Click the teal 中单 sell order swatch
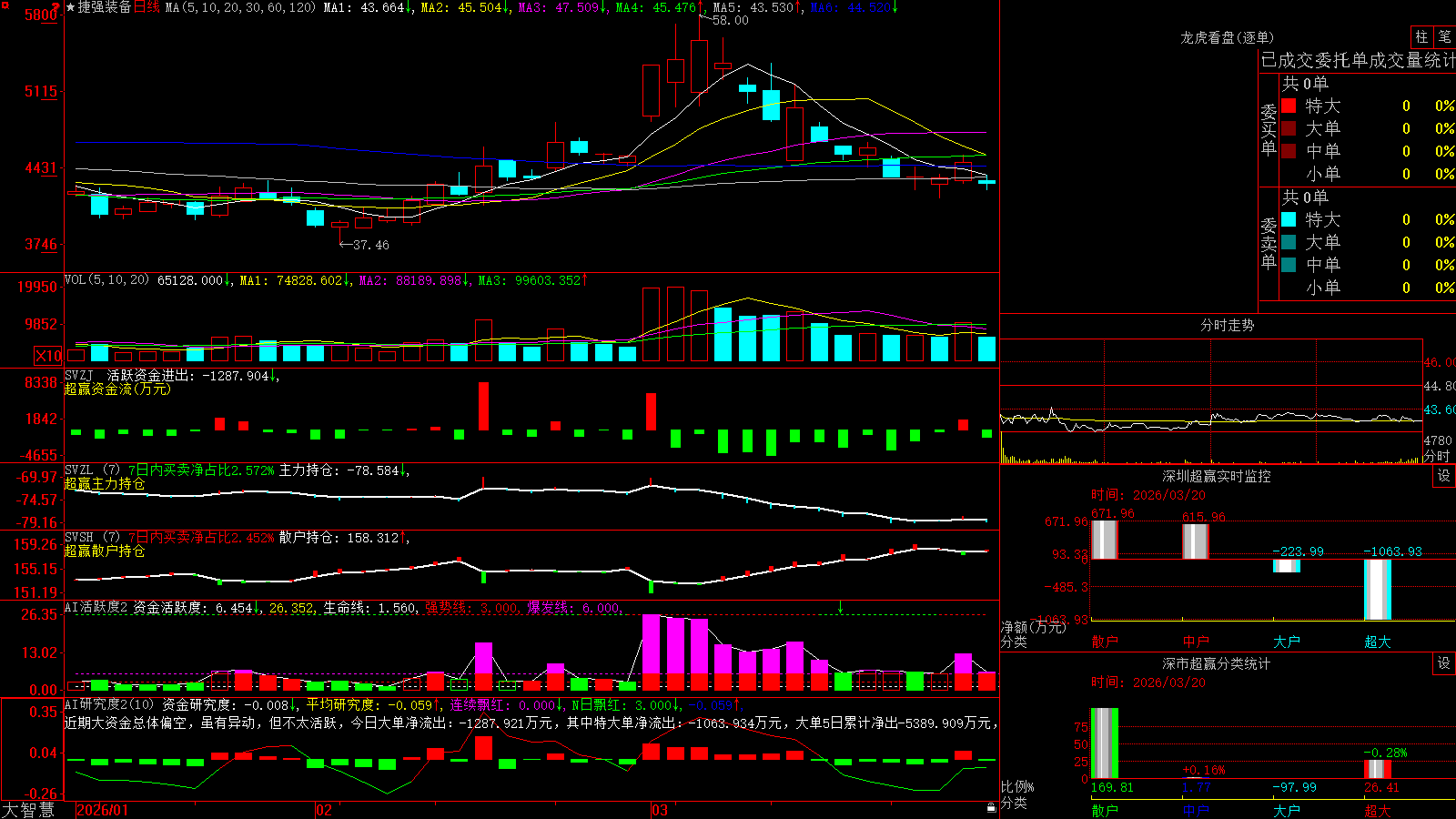1456x819 pixels. [1289, 265]
